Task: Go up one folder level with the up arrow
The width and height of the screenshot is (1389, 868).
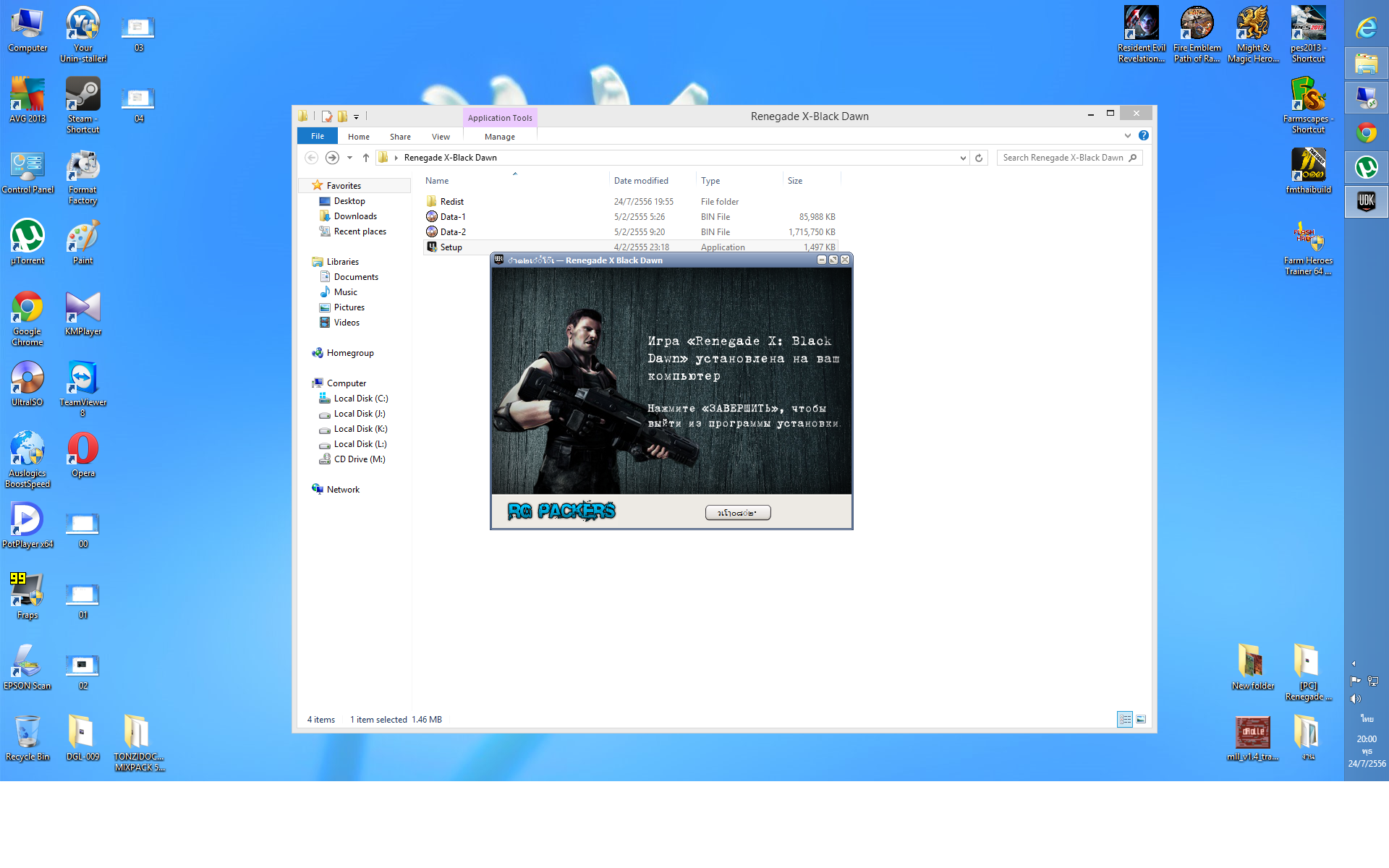Action: tap(366, 158)
